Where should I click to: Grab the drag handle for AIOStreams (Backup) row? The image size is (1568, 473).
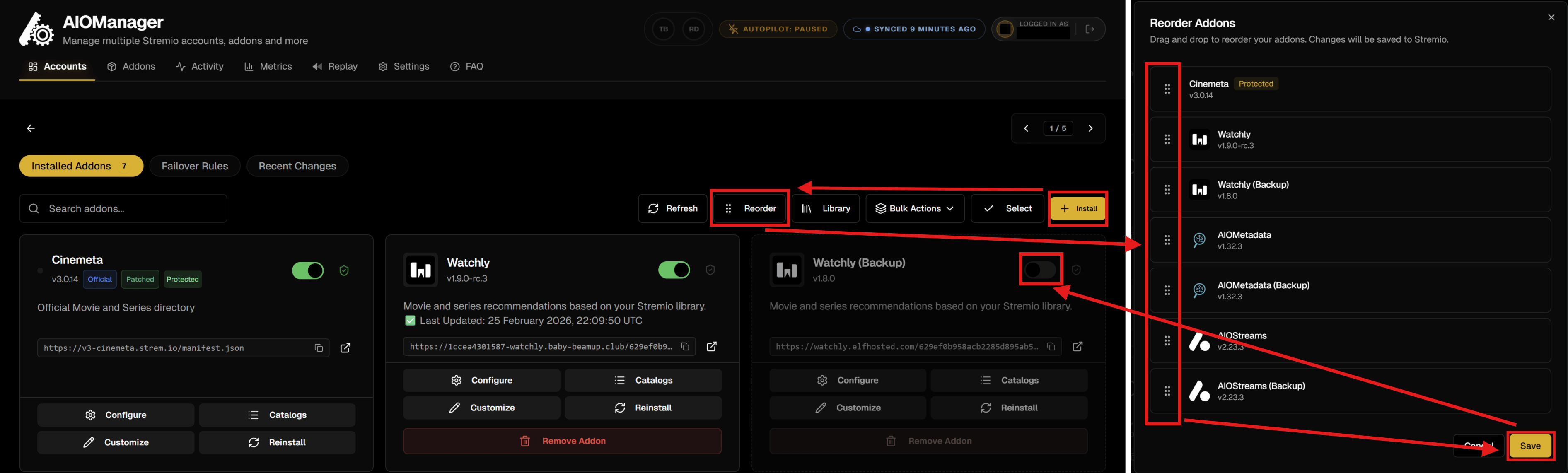point(1167,391)
